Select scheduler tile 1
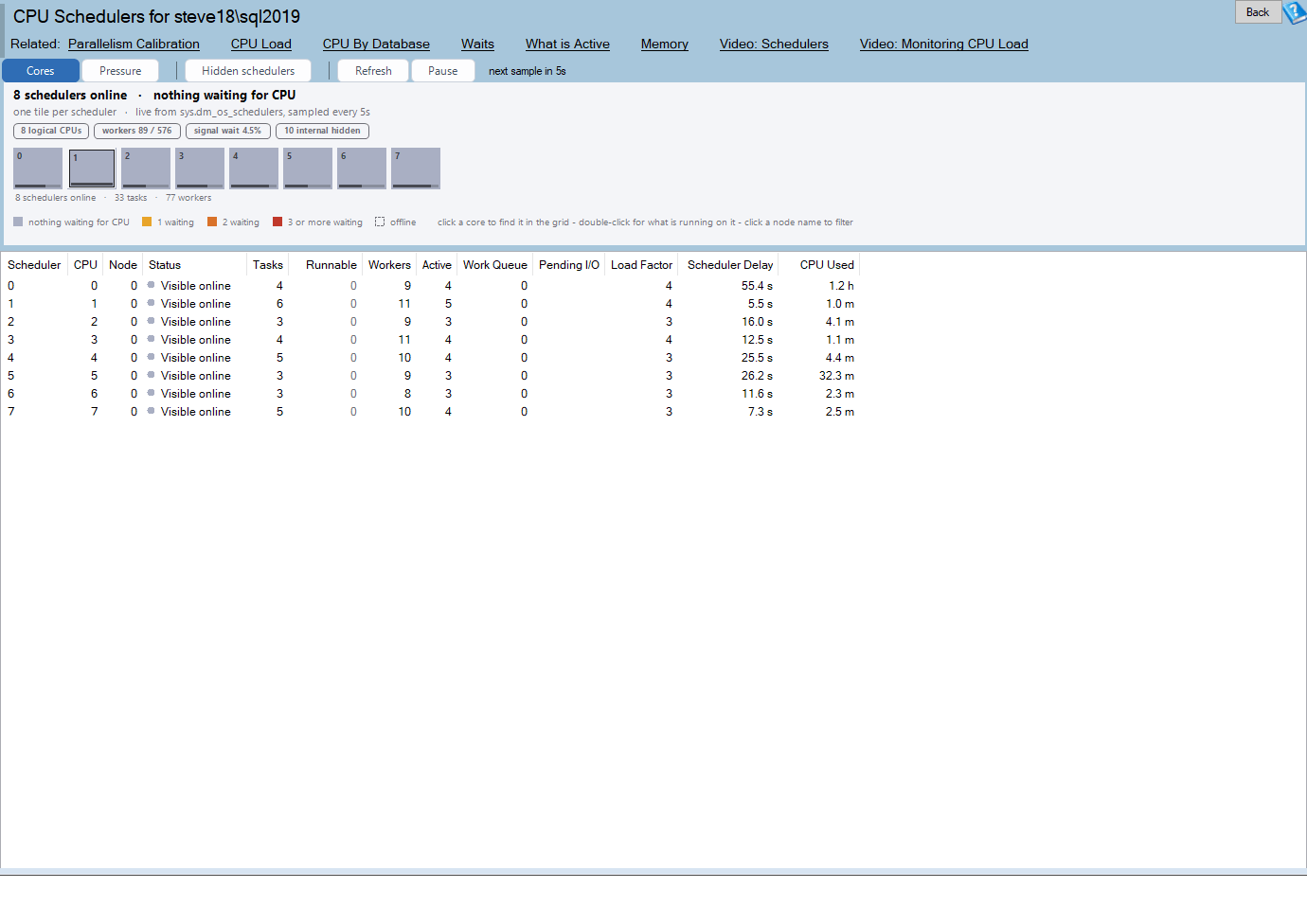The image size is (1307, 924). click(92, 169)
